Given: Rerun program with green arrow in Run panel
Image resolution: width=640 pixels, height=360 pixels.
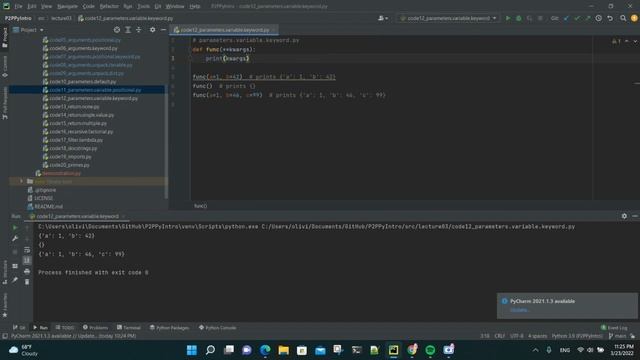Looking at the screenshot, I should pyautogui.click(x=15, y=227).
